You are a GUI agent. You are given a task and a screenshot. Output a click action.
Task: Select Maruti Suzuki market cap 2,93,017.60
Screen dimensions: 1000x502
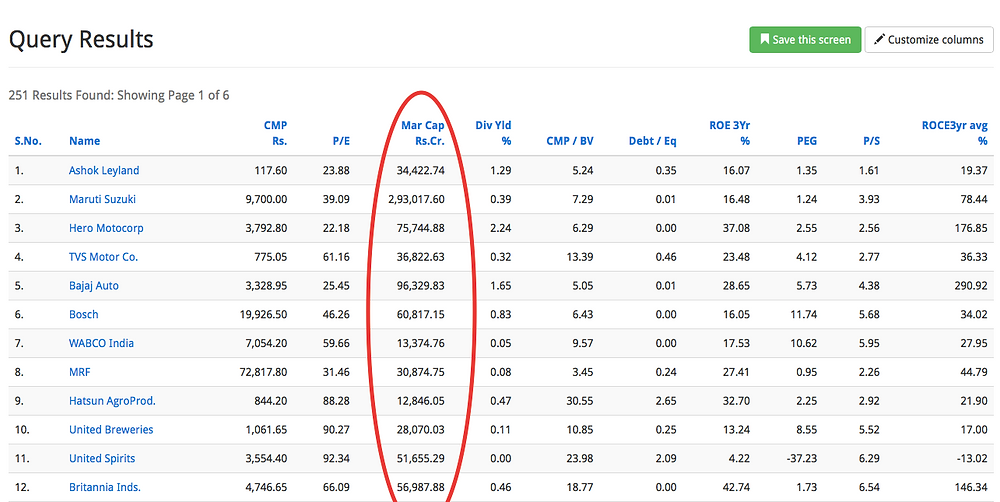click(x=416, y=199)
